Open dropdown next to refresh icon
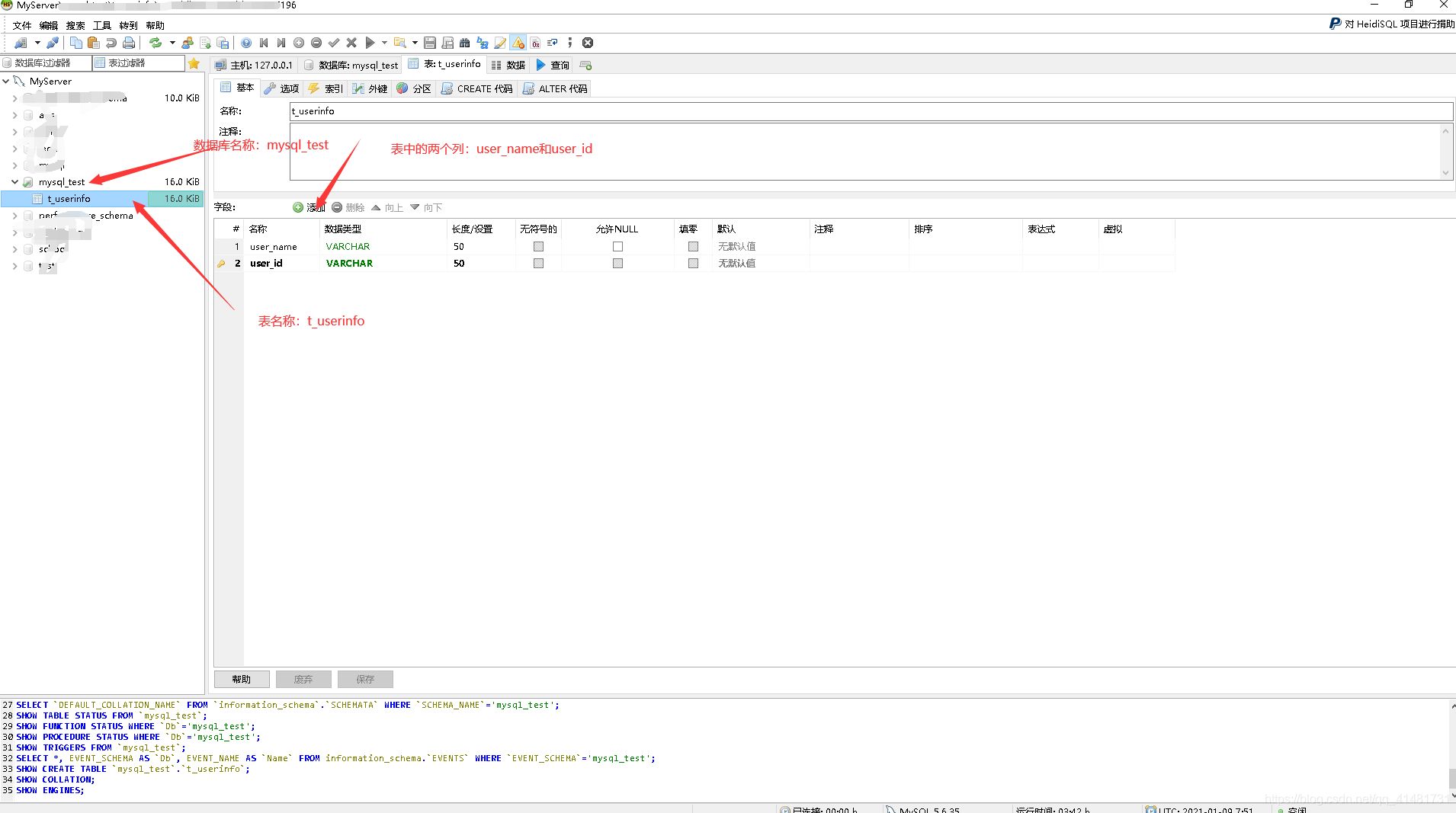 point(172,43)
